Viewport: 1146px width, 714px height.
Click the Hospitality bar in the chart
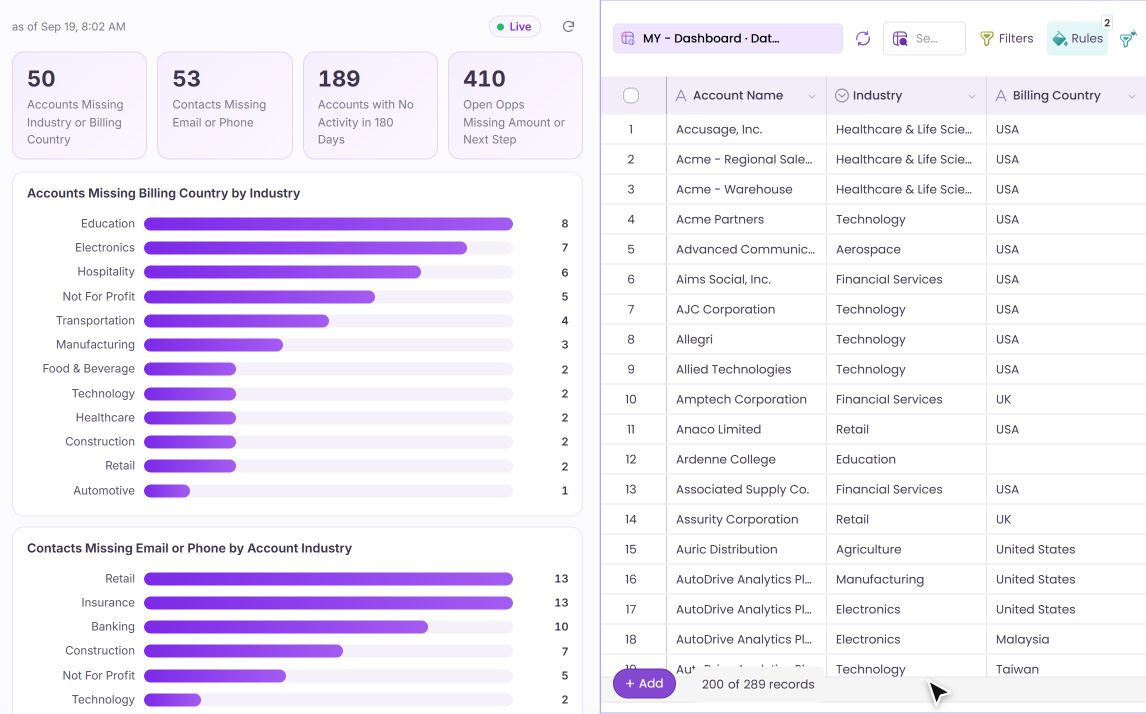point(282,272)
